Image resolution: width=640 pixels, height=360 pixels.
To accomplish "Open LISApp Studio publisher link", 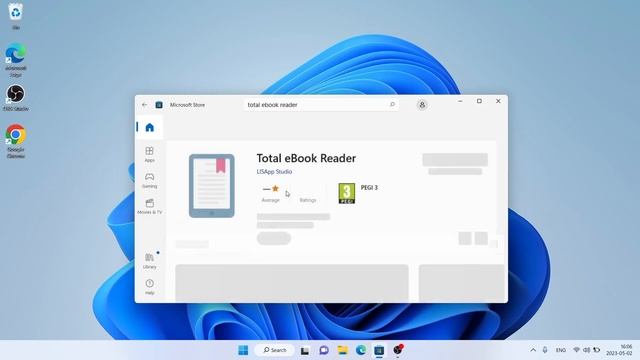I will point(274,172).
